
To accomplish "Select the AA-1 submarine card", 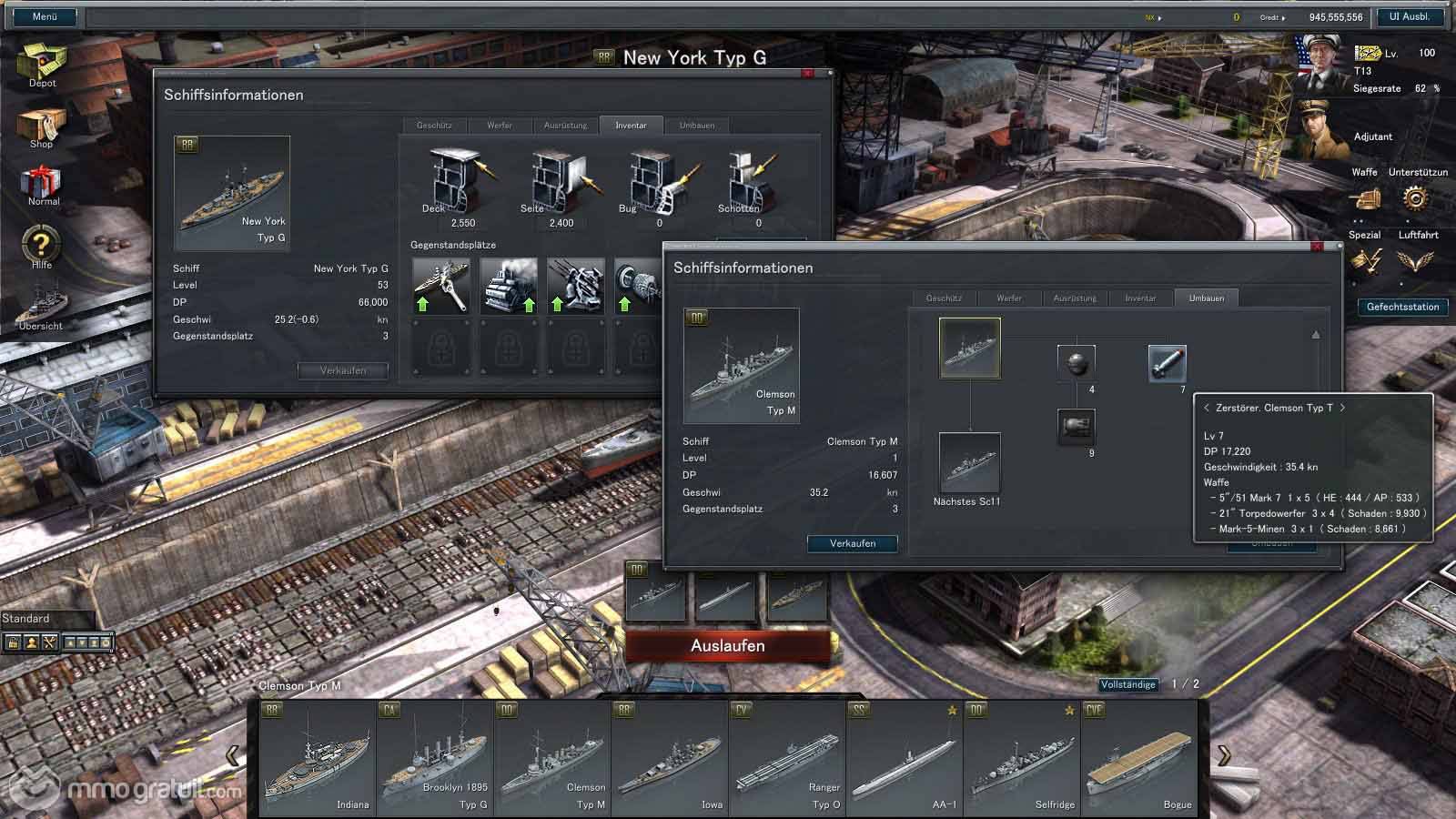I will pyautogui.click(x=905, y=758).
